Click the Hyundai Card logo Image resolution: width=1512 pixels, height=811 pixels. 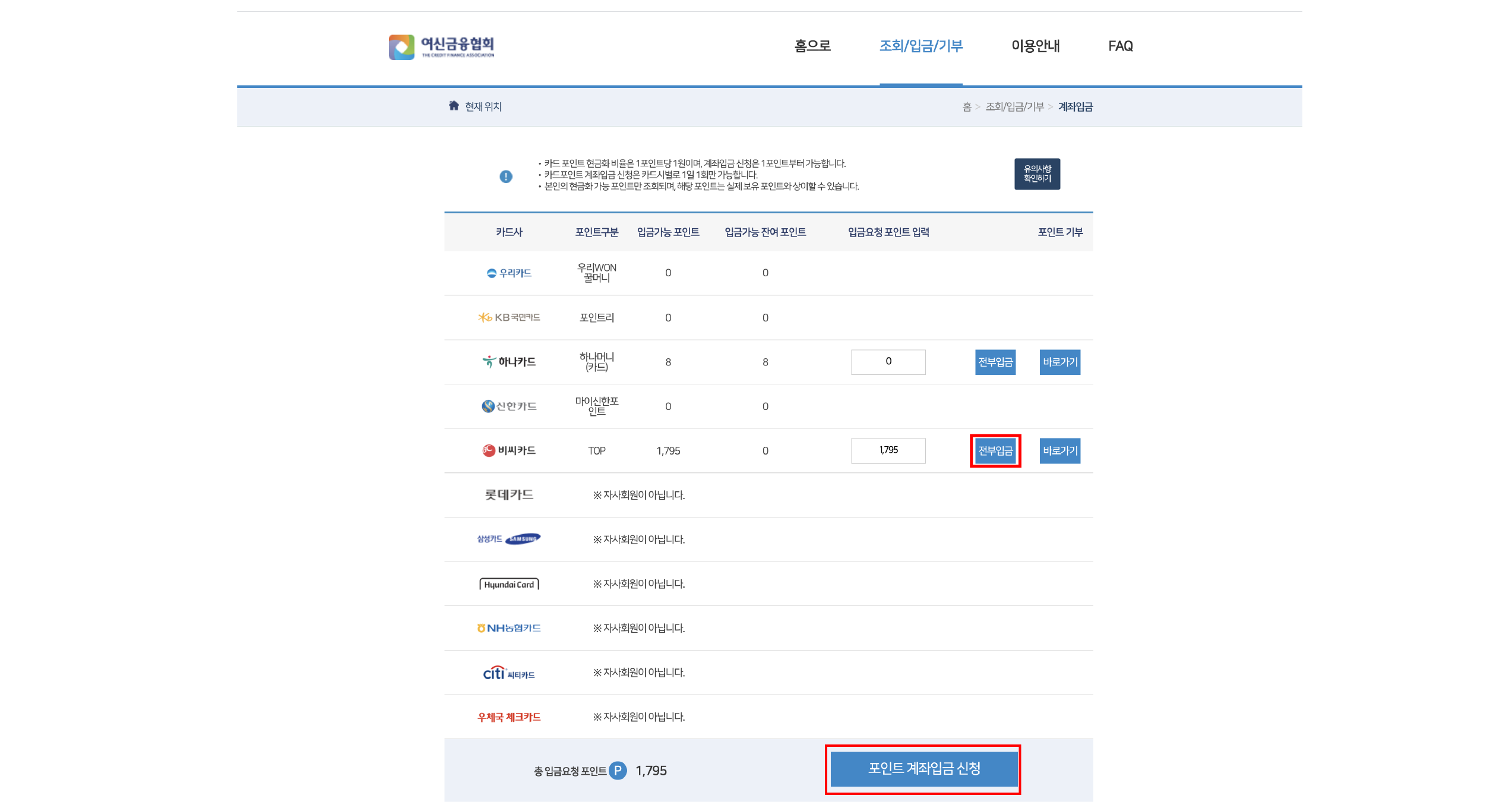509,584
